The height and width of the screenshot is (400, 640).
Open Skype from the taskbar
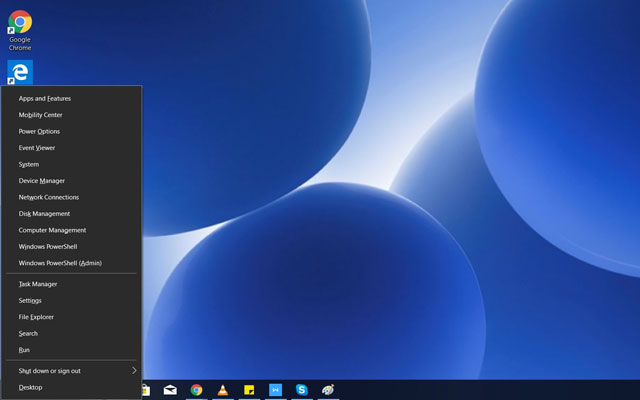pos(301,390)
